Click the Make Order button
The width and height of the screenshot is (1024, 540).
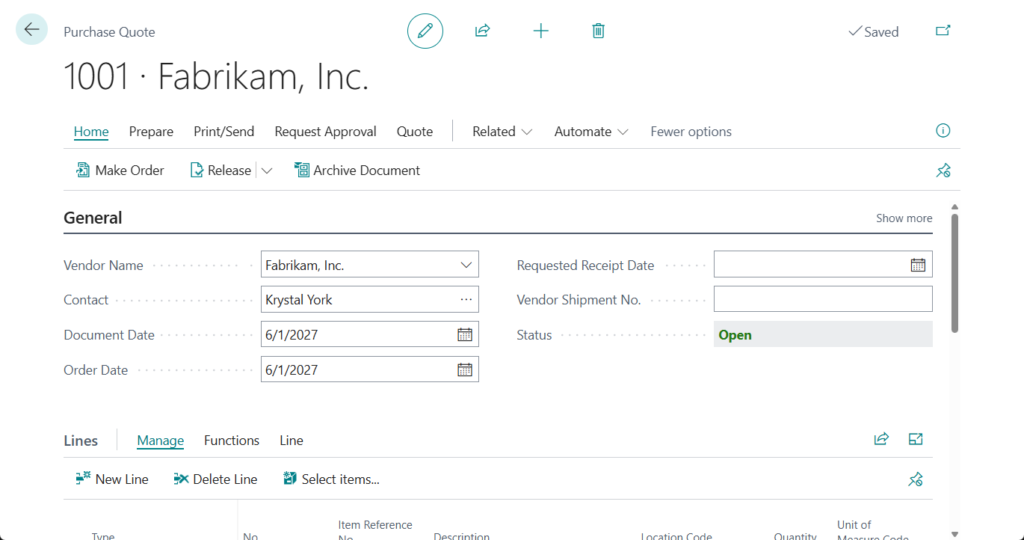(120, 171)
